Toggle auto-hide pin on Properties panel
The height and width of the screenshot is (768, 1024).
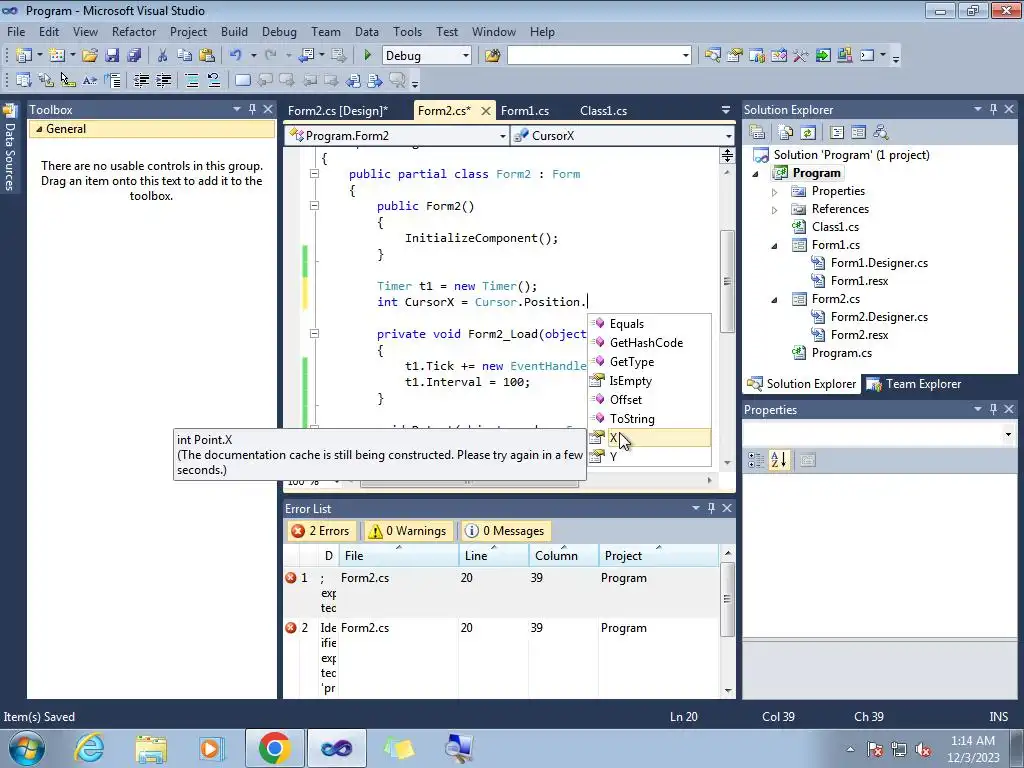pyautogui.click(x=993, y=409)
